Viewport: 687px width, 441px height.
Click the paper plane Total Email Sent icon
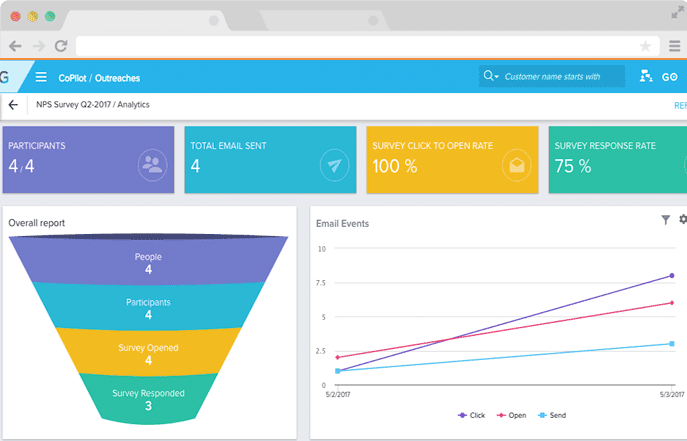coord(334,165)
